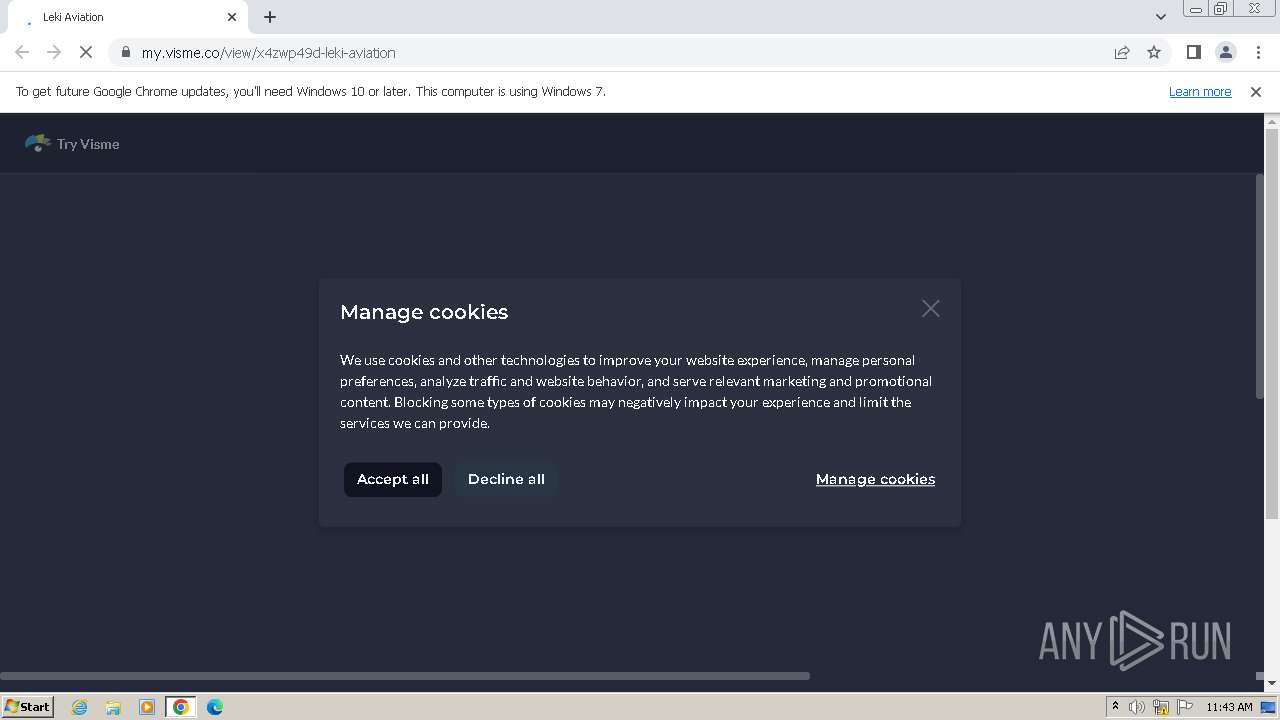Image resolution: width=1280 pixels, height=720 pixels.
Task: Click the scroll up arrow
Action: point(1272,122)
